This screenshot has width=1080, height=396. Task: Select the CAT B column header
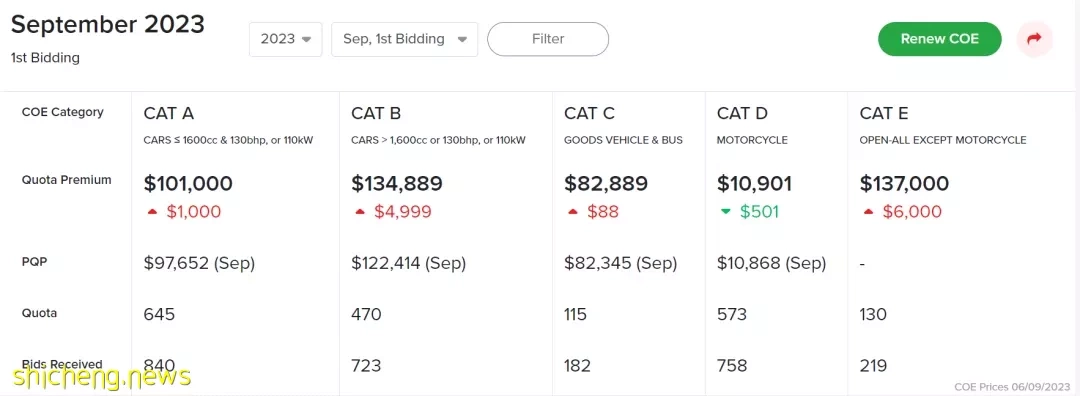tap(376, 113)
